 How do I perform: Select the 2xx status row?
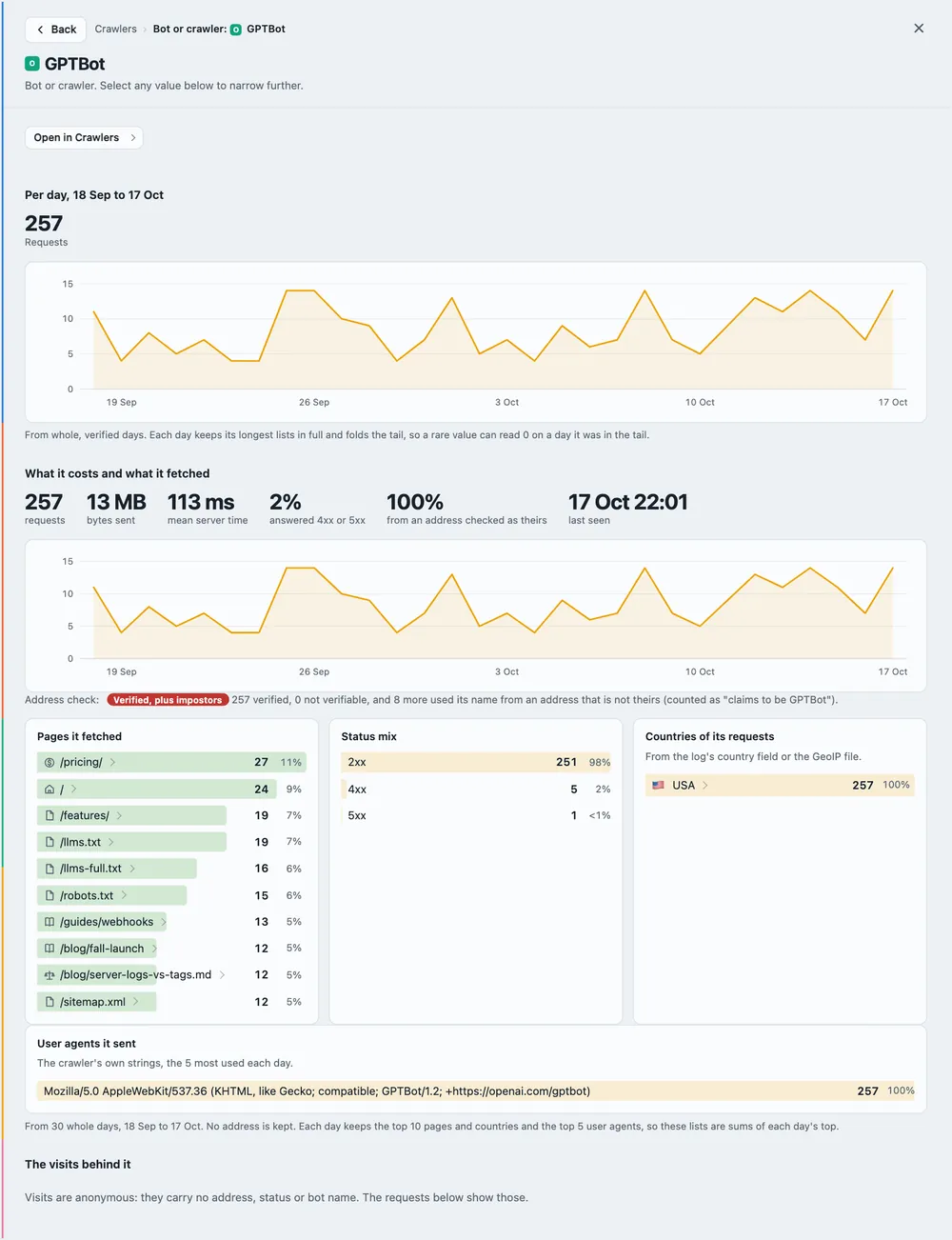coord(476,763)
